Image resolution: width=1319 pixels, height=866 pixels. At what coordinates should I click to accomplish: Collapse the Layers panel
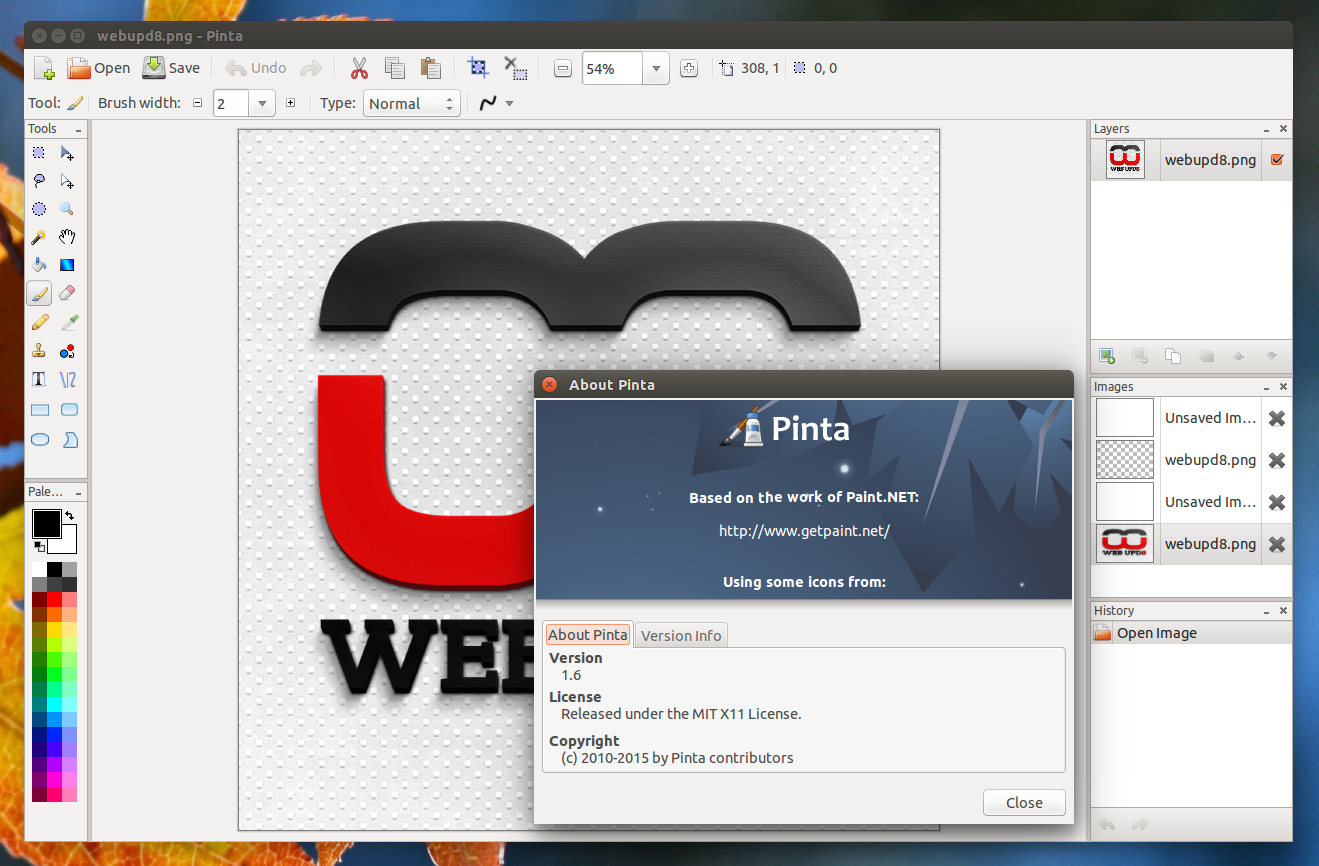[1267, 129]
